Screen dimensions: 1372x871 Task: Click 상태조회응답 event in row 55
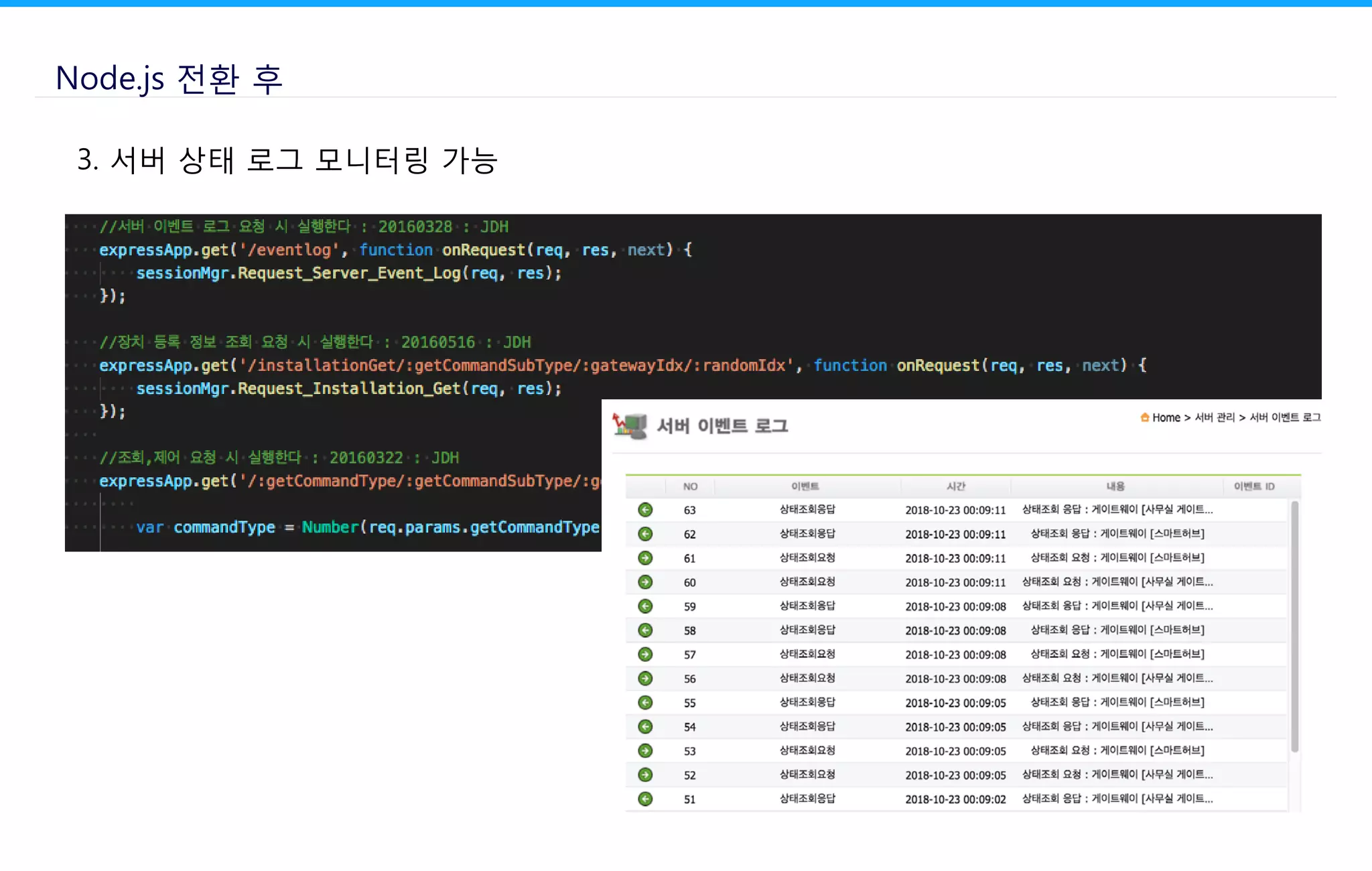807,703
